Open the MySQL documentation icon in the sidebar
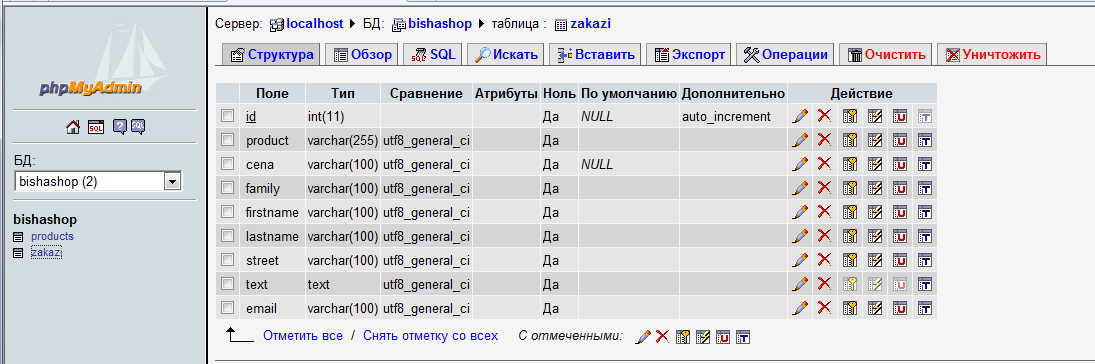 [137, 126]
